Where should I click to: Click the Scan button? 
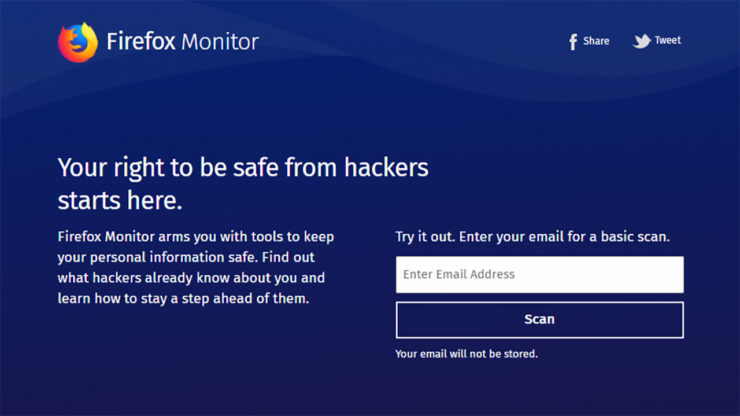539,320
